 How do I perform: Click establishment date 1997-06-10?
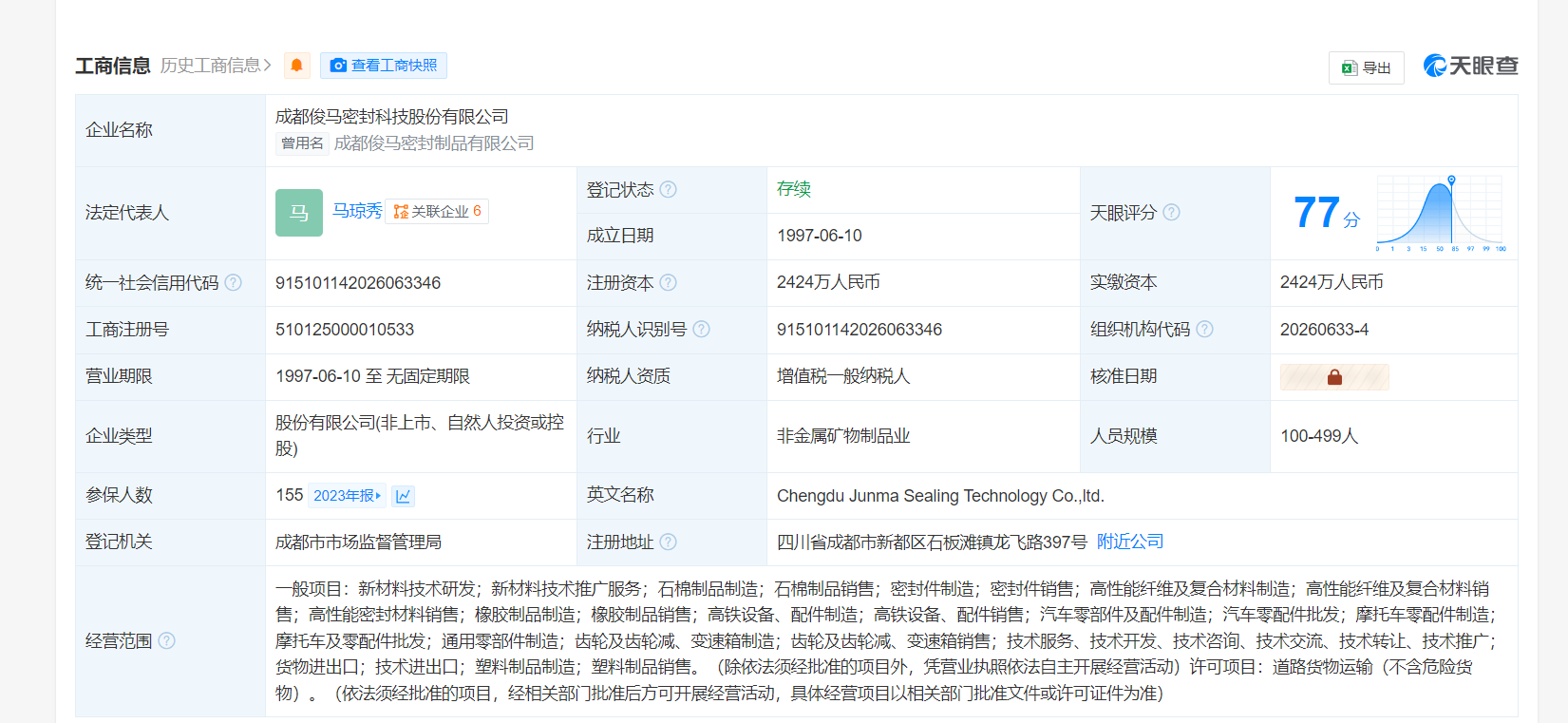[820, 236]
